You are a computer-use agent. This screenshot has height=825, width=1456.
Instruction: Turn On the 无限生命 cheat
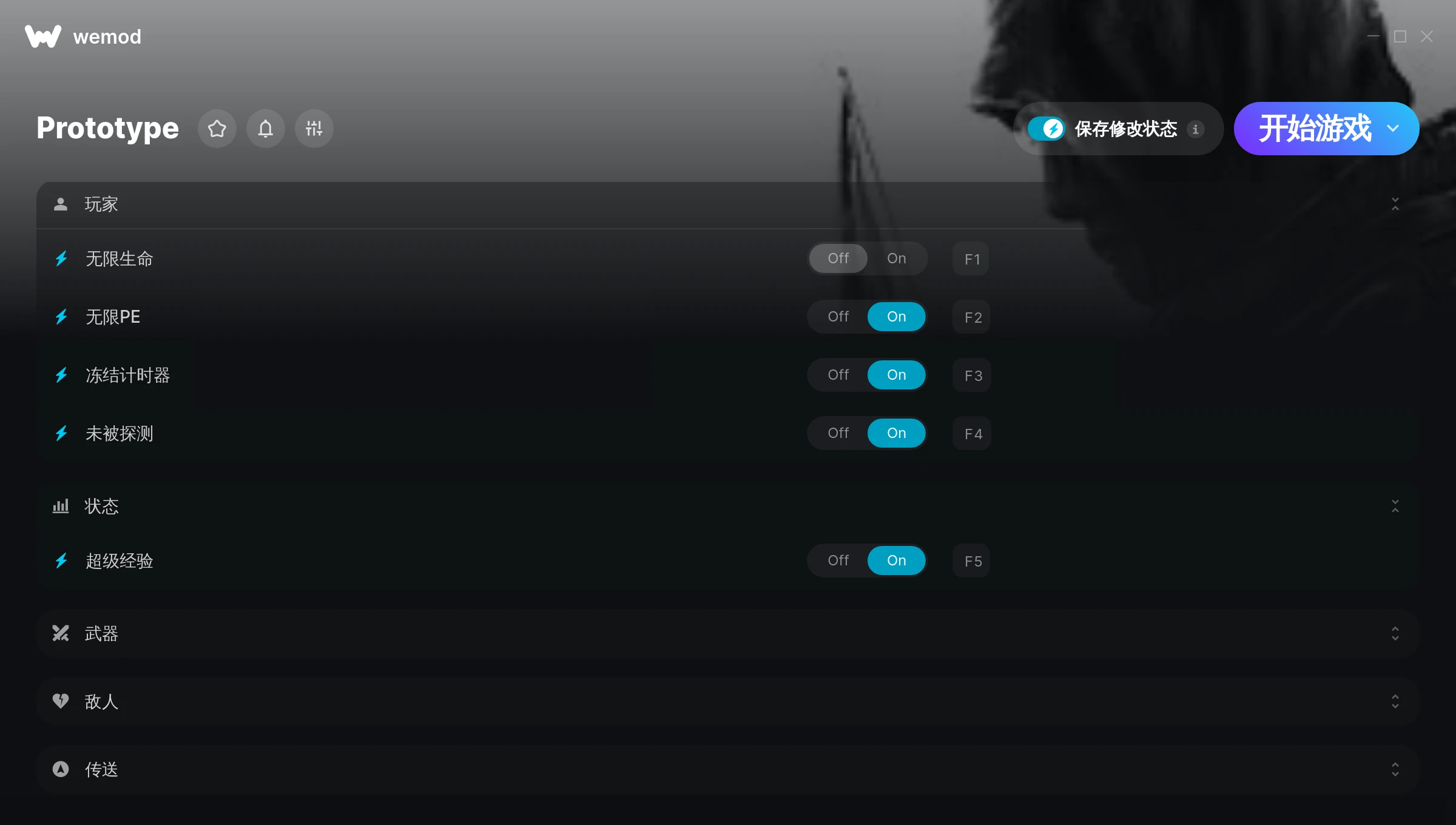(897, 258)
